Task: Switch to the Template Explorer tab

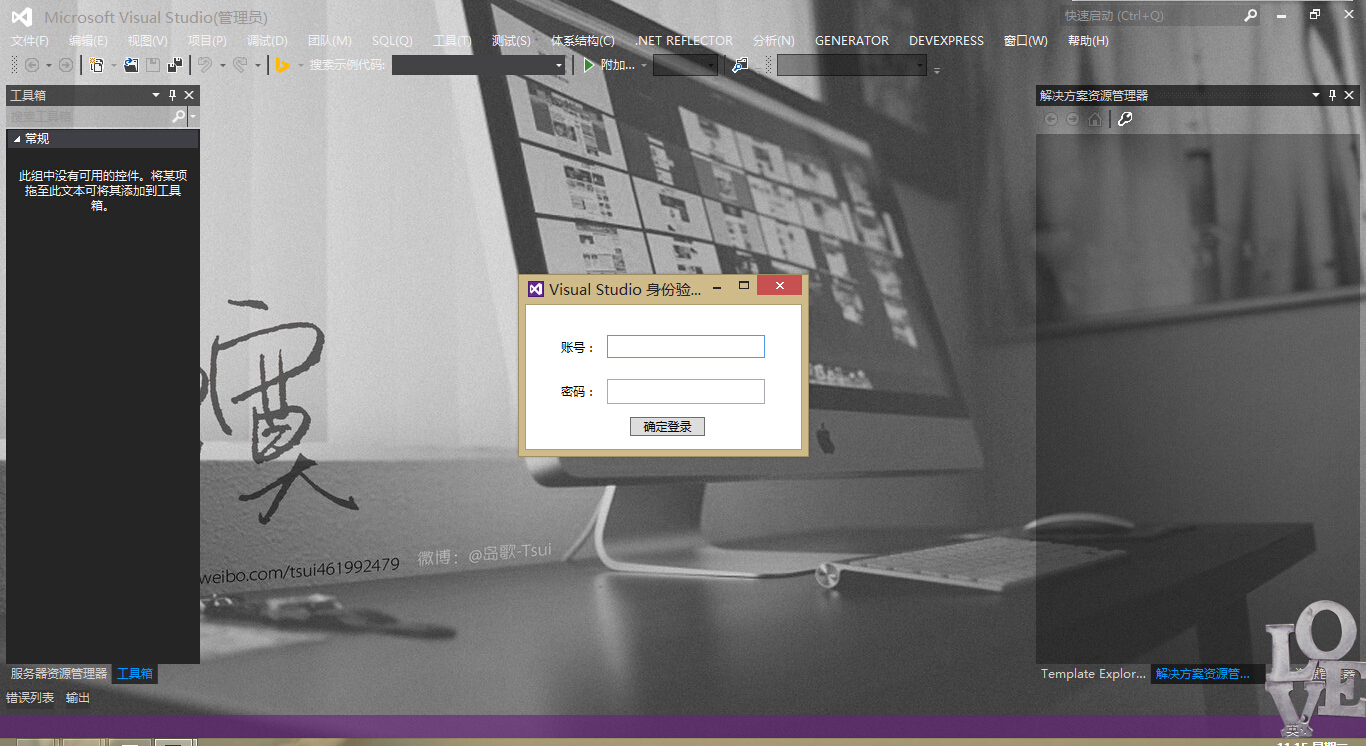Action: coord(1093,674)
